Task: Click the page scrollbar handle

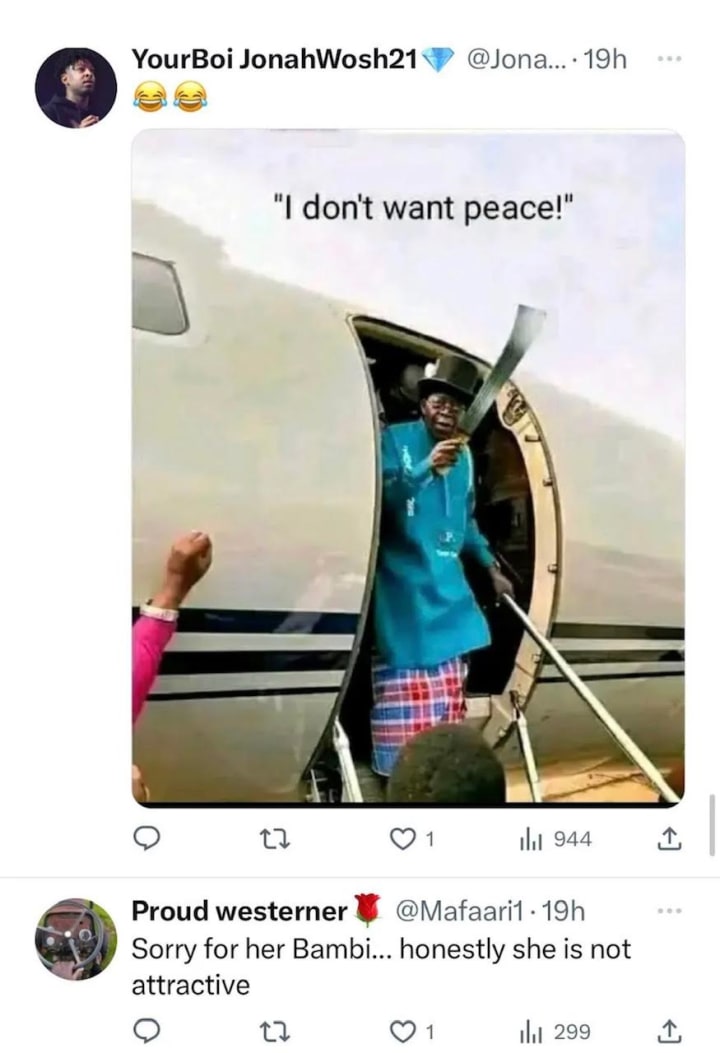Action: pos(712,825)
